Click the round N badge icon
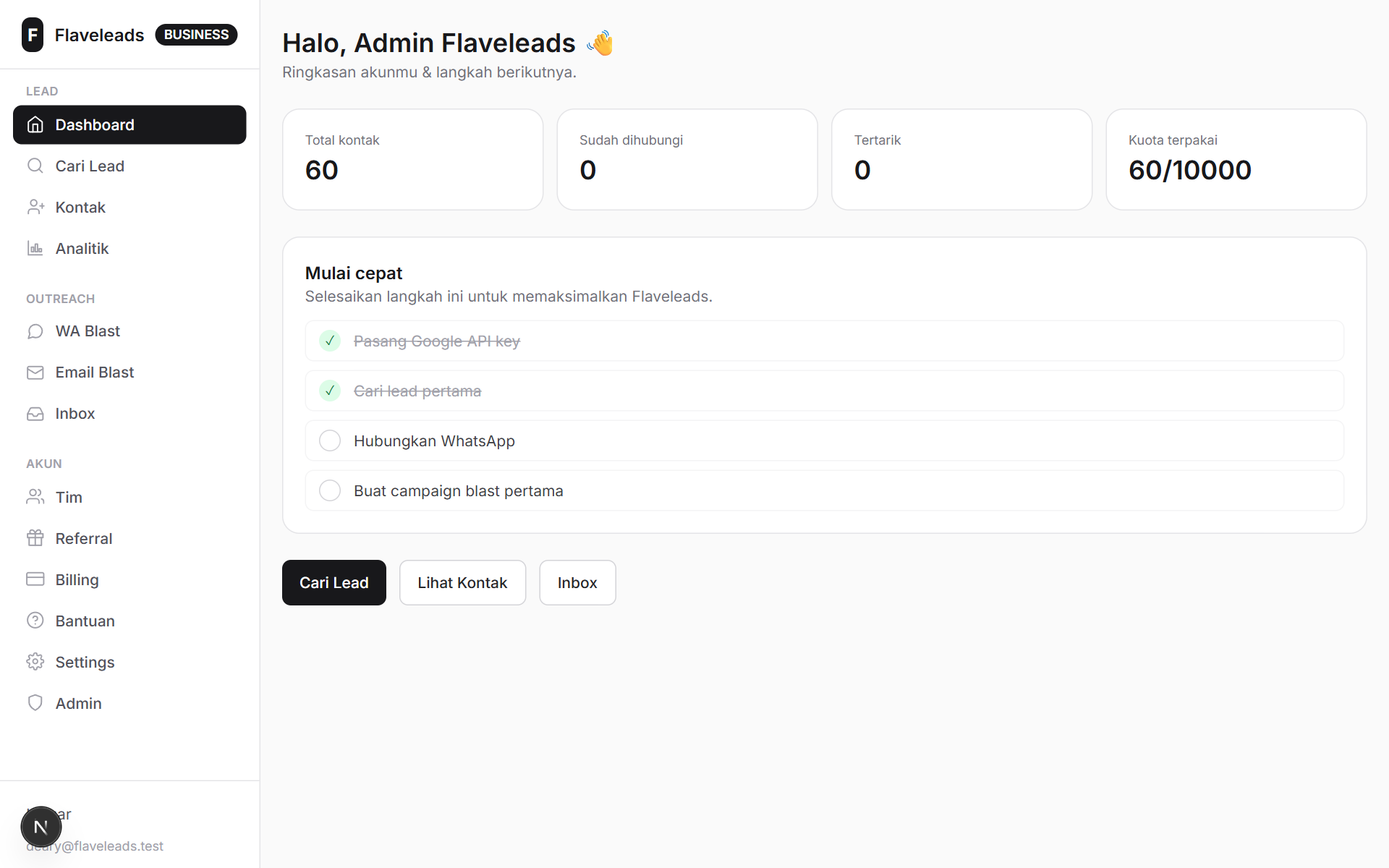 point(41,827)
